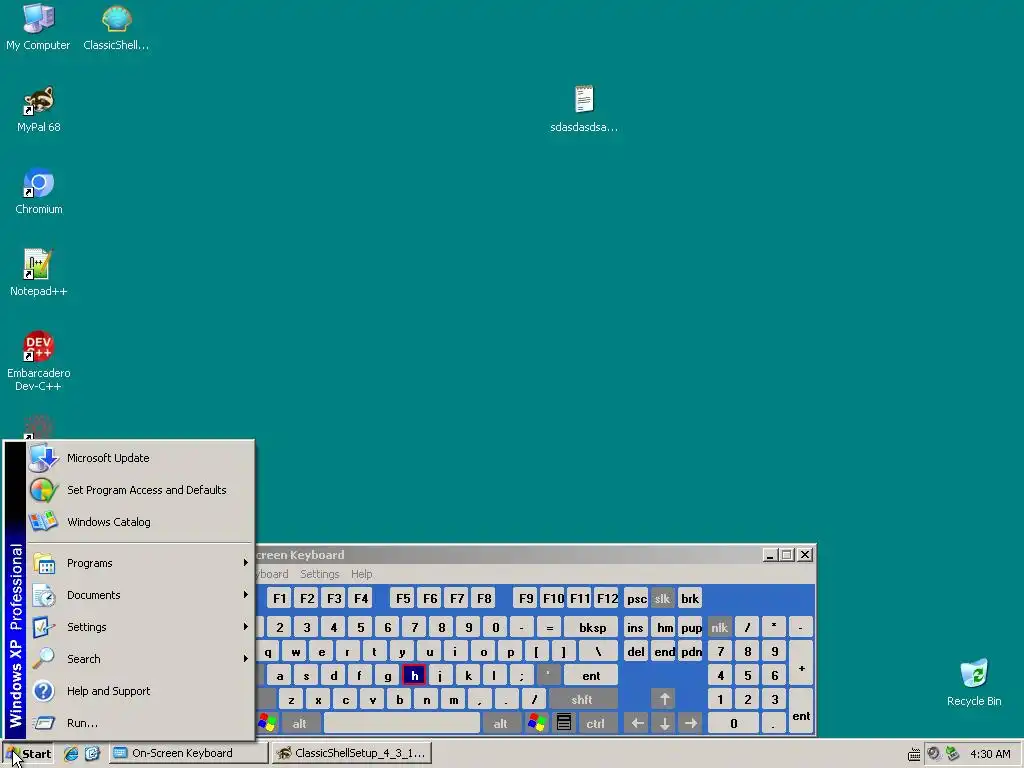
Task: Switch to On-Screen Keyboard taskbar button
Action: pos(188,754)
